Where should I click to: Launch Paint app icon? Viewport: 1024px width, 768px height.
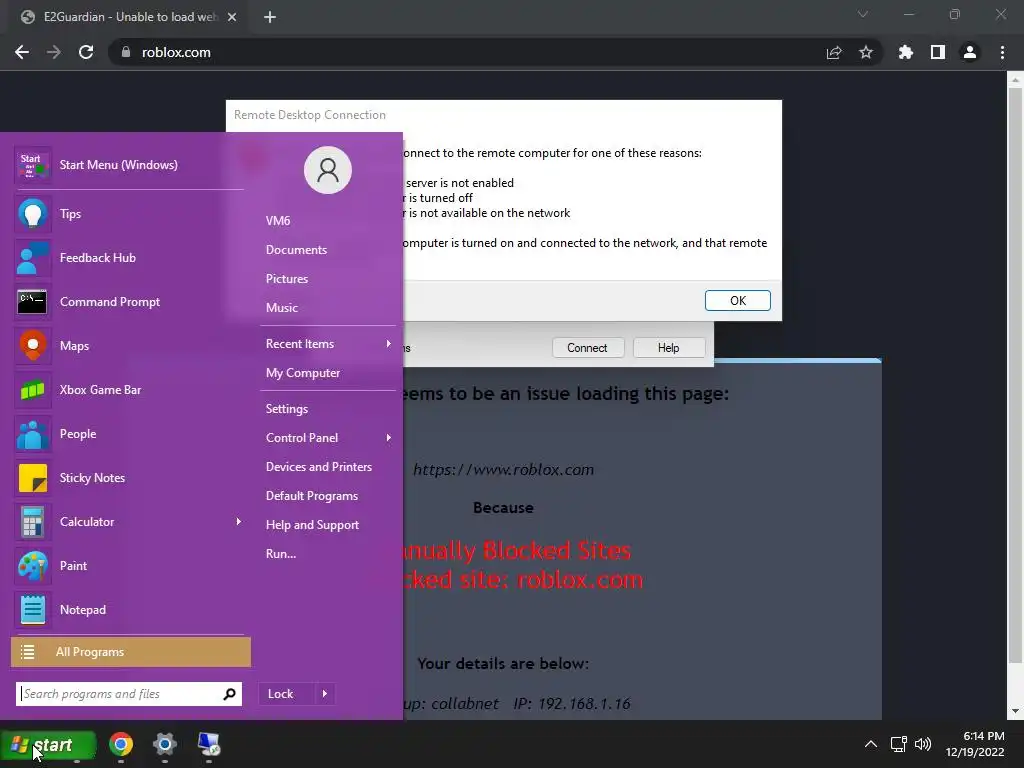[x=33, y=566]
